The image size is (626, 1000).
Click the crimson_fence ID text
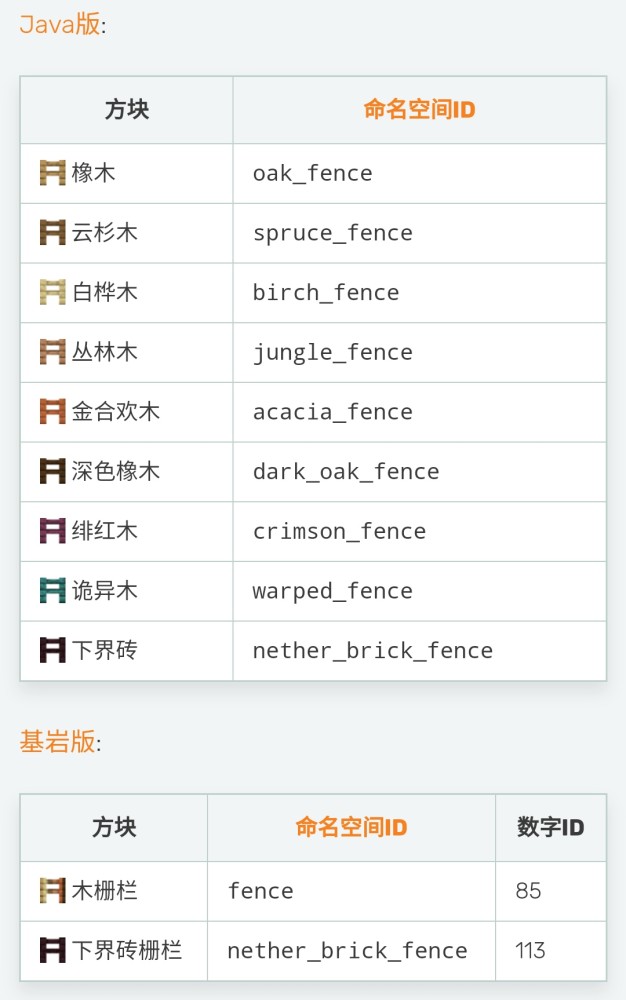coord(339,531)
